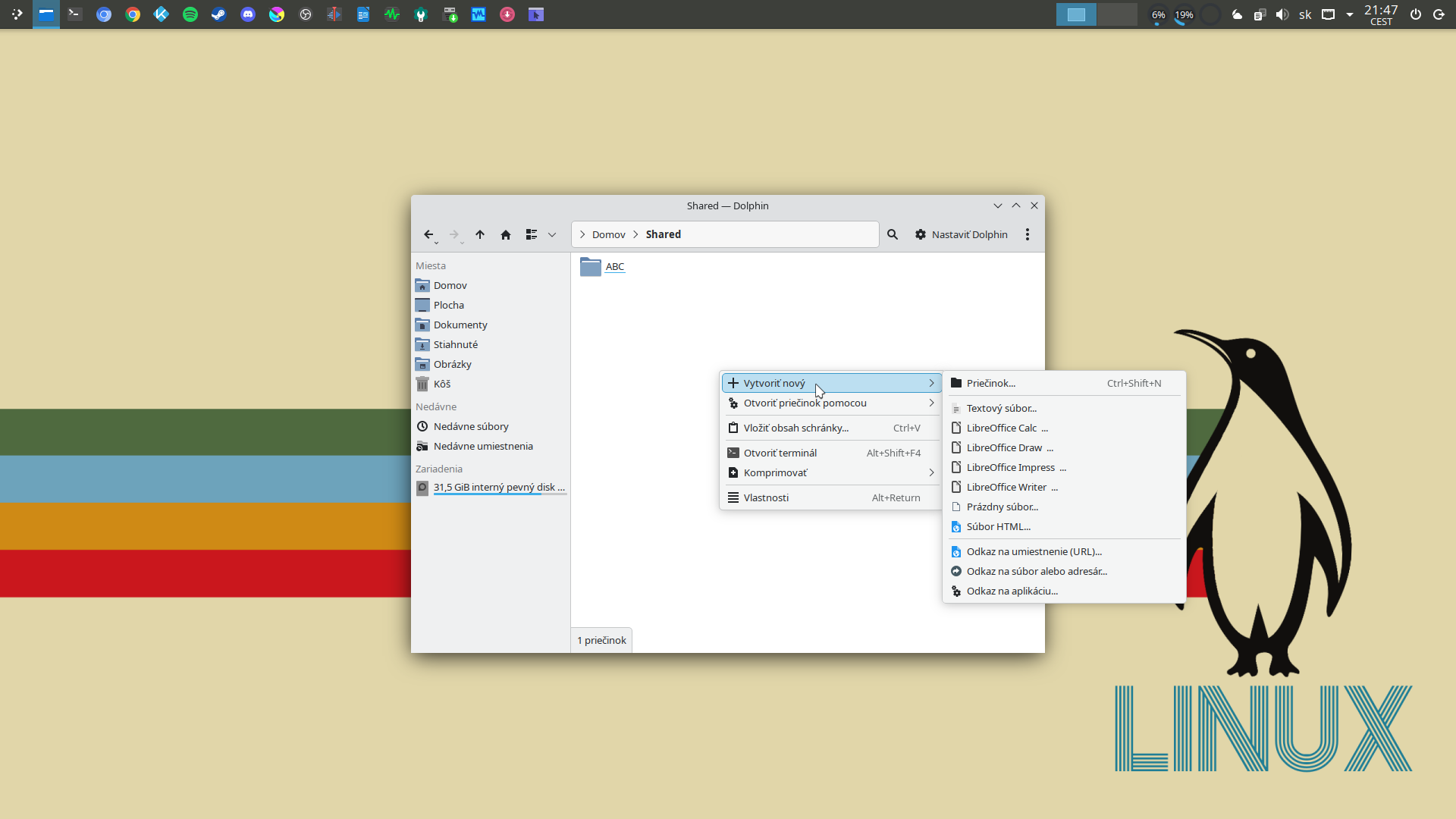Choose Vytvoriť nový menu entry
1456x819 pixels.
[x=830, y=384]
